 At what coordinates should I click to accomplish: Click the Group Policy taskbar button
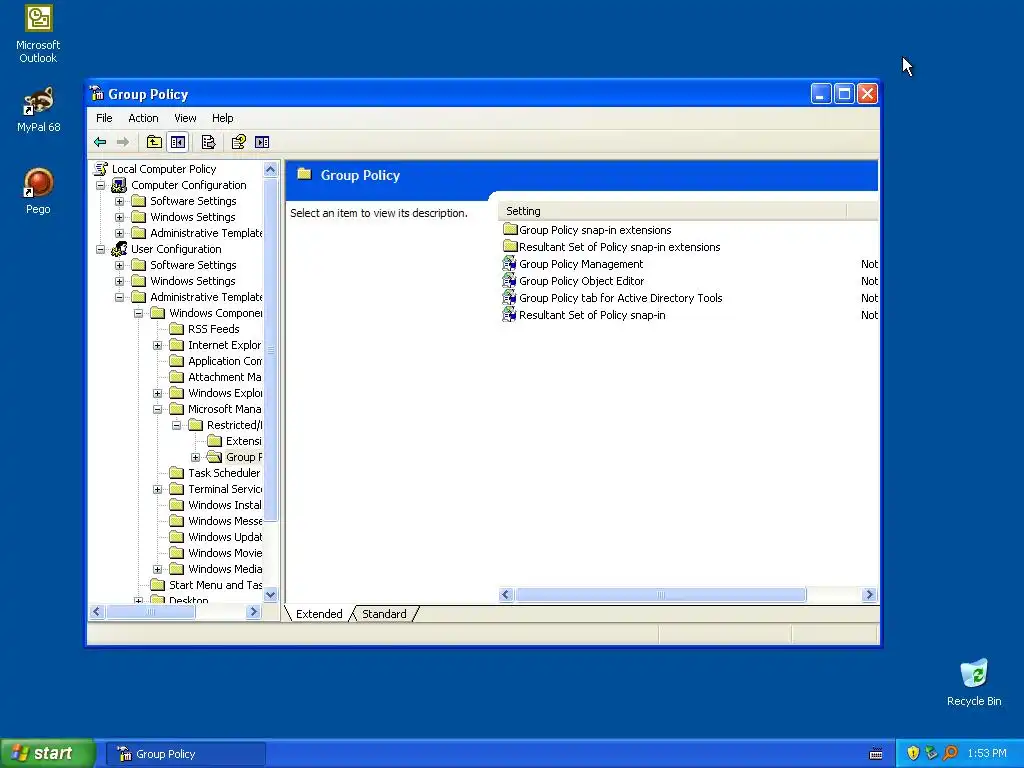click(x=185, y=754)
